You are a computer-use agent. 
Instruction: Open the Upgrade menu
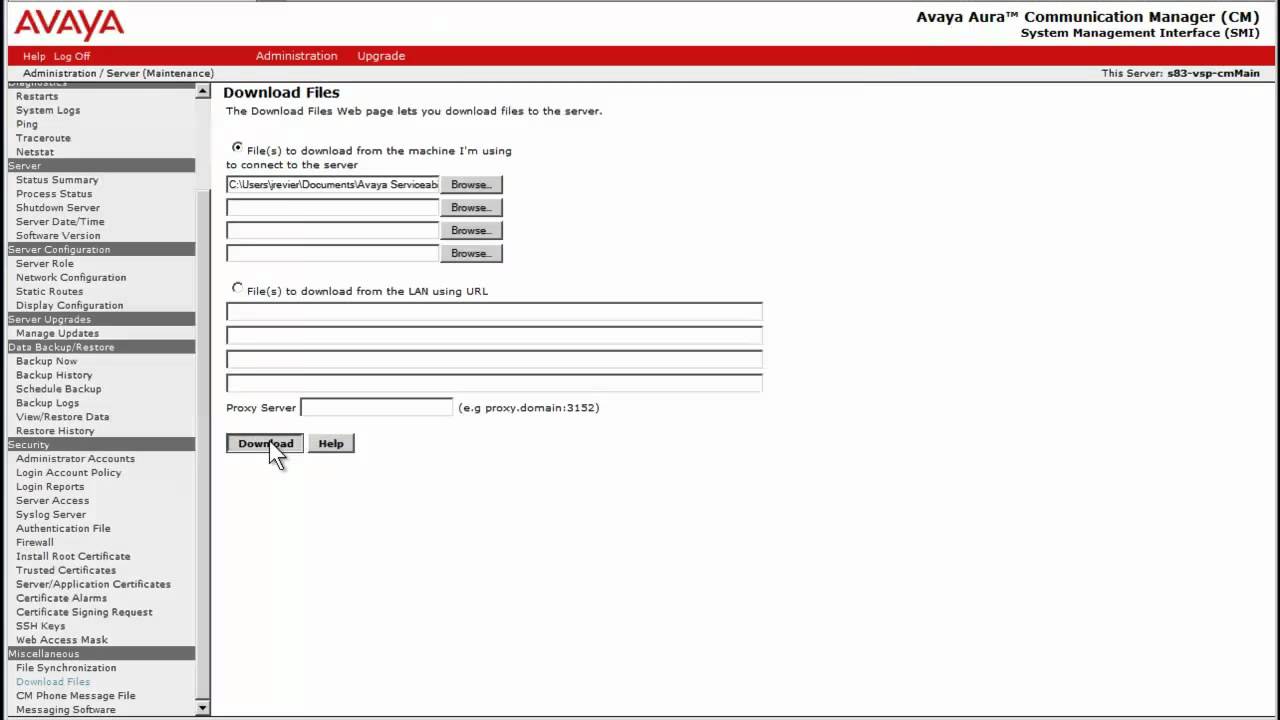(381, 56)
